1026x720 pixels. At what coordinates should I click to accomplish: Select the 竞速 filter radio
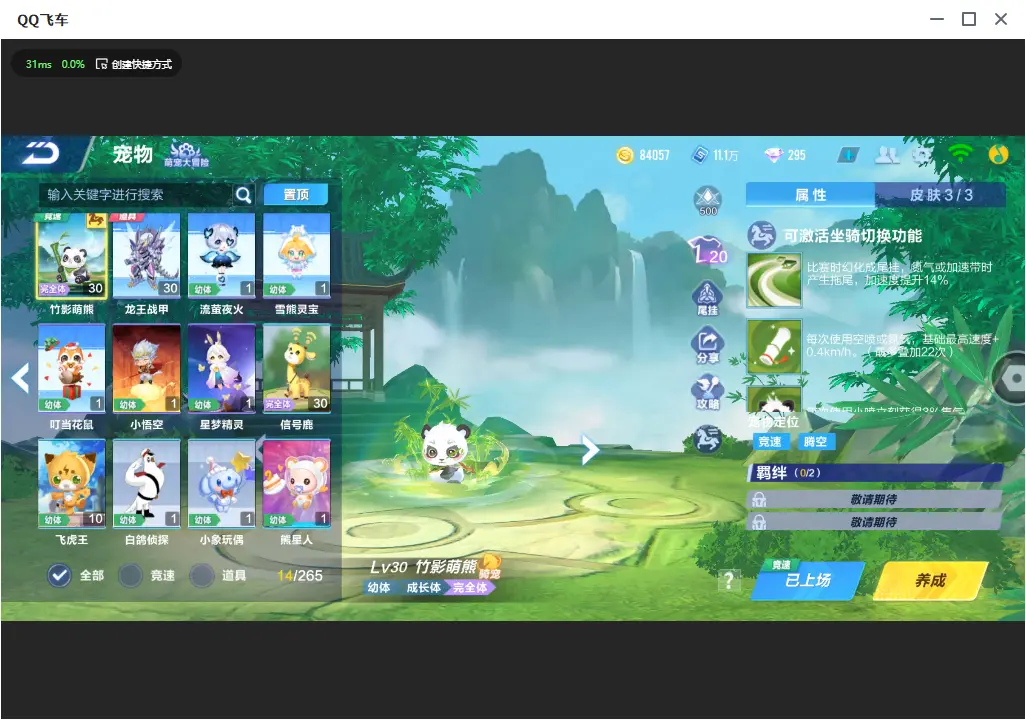(130, 575)
